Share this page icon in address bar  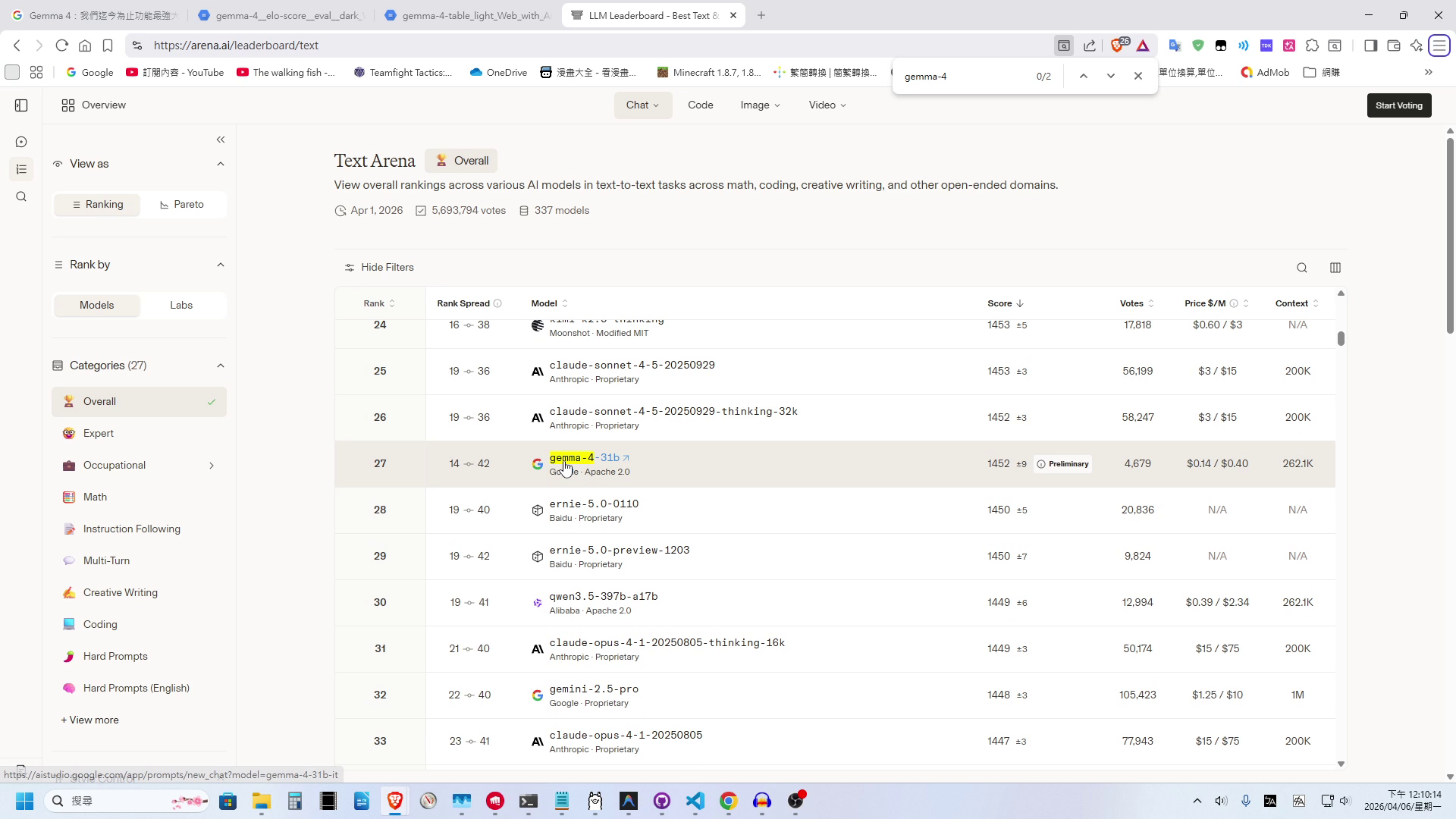tap(1090, 45)
